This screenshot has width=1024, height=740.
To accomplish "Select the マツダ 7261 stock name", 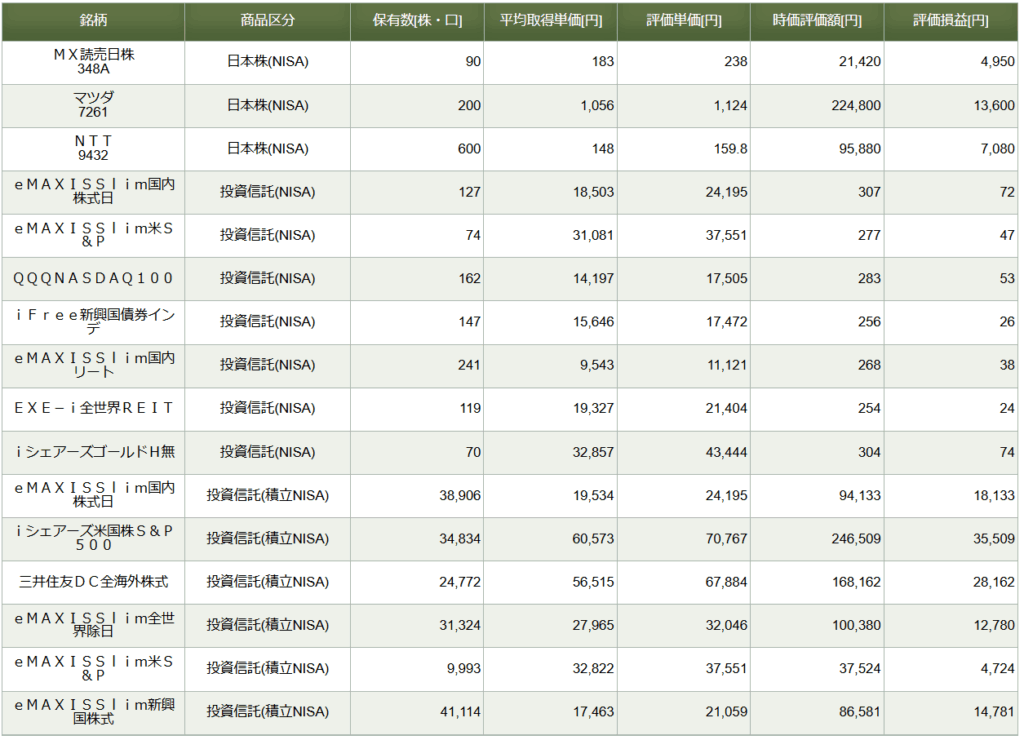I will (x=93, y=105).
